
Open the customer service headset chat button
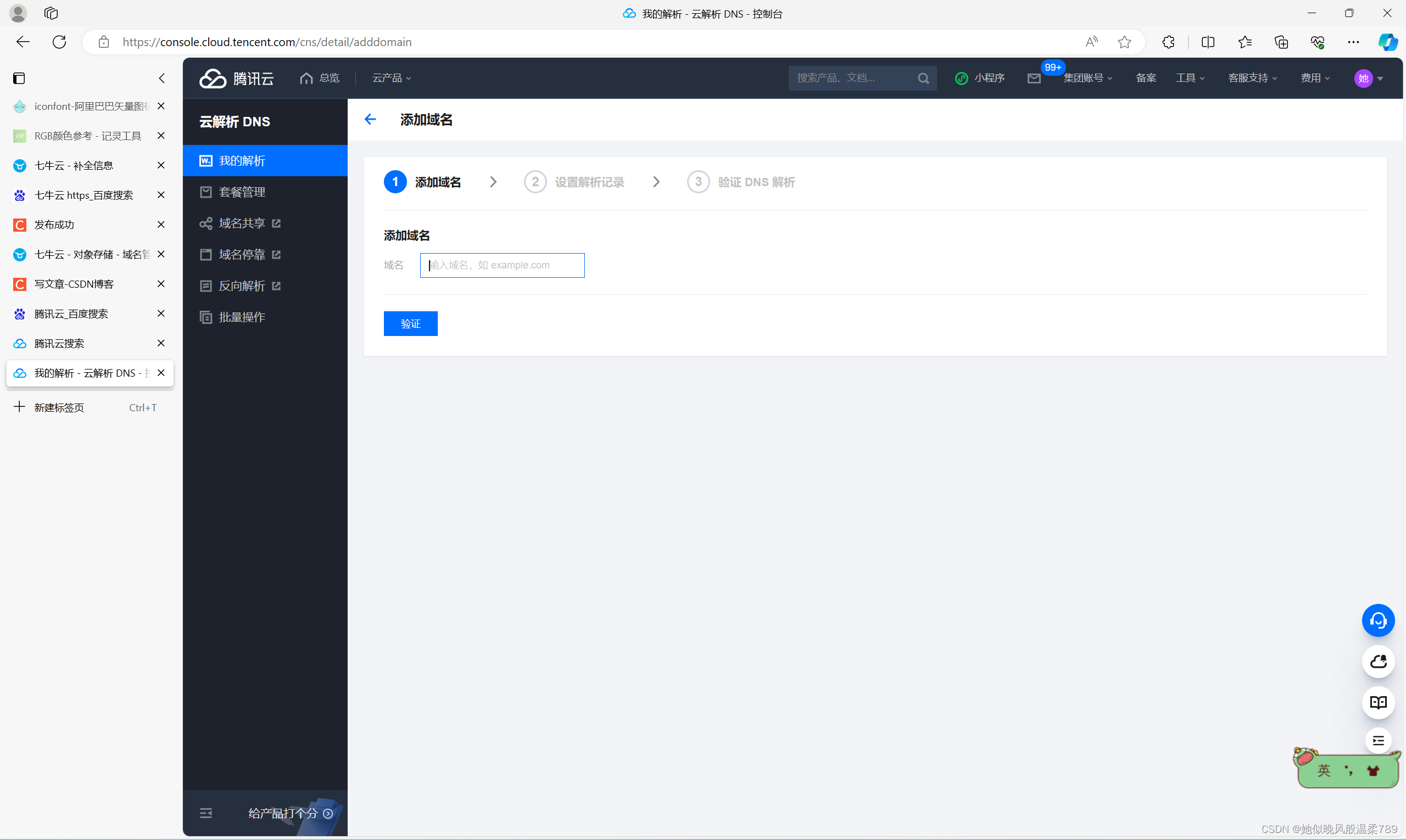coord(1378,621)
